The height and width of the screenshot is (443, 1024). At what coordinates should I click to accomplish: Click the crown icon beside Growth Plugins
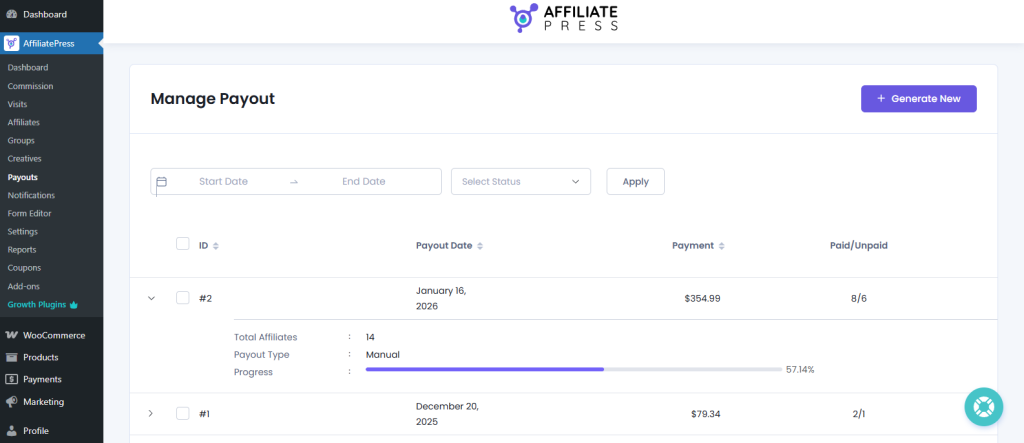point(73,304)
